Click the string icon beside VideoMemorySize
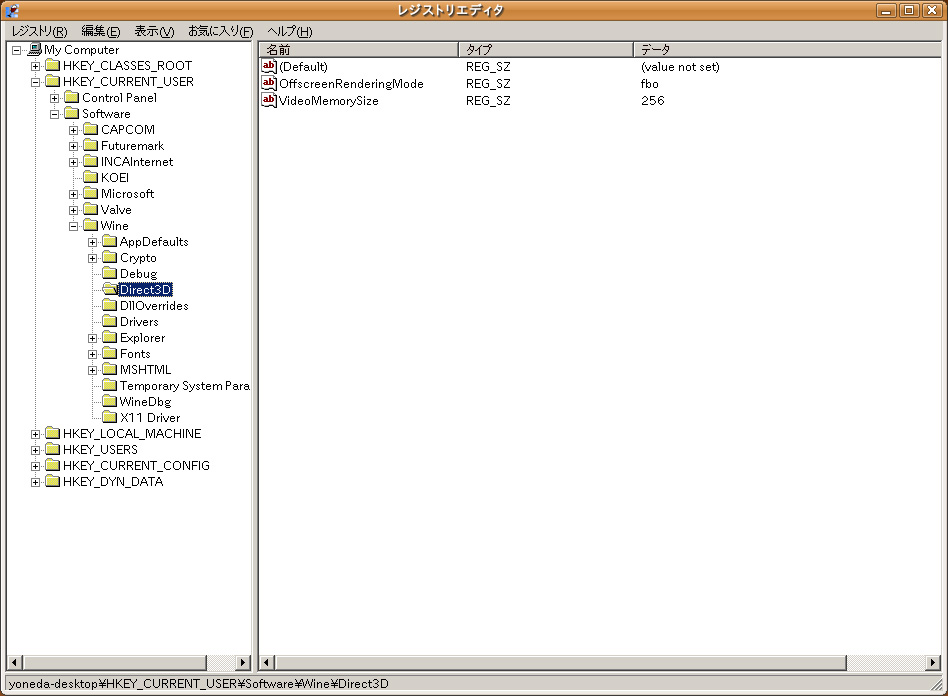The height and width of the screenshot is (696, 948). pos(269,100)
